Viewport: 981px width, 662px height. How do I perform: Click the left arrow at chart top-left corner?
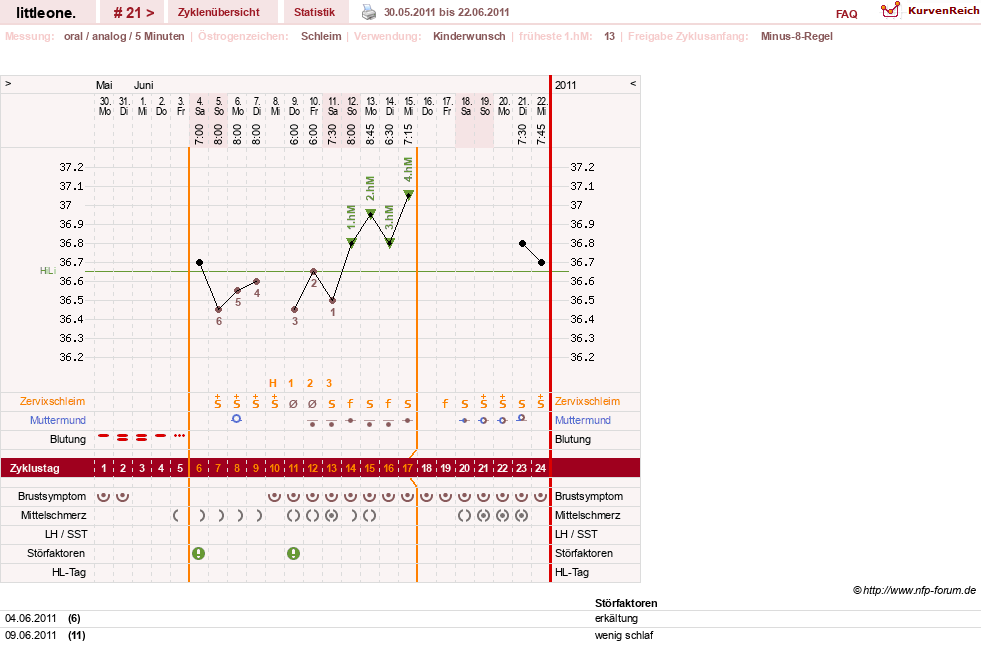point(8,83)
